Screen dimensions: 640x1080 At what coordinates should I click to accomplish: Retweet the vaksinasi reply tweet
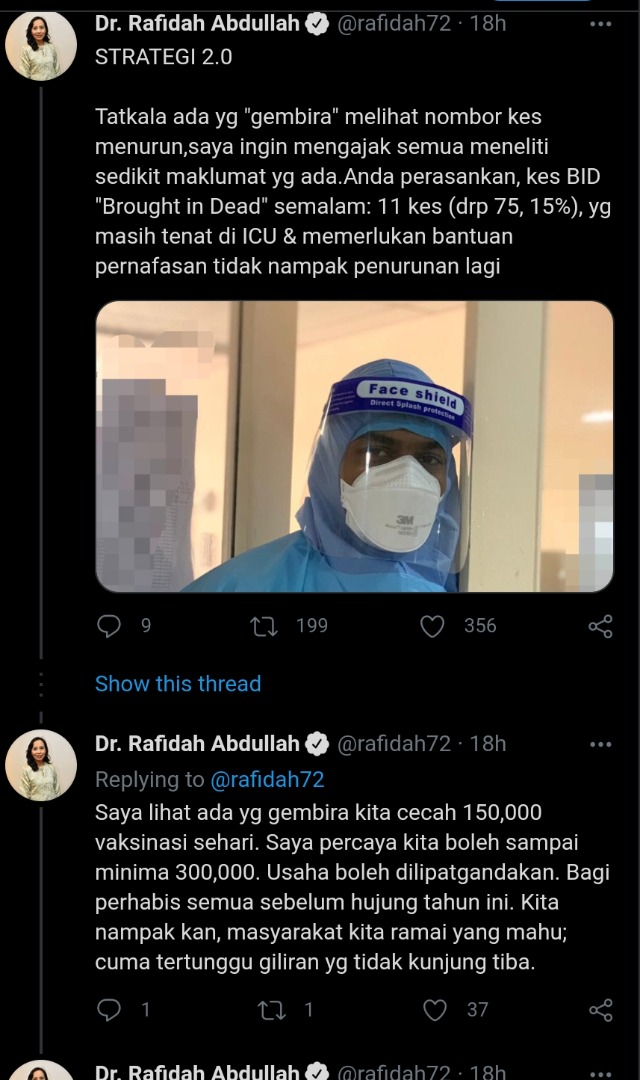click(271, 1010)
